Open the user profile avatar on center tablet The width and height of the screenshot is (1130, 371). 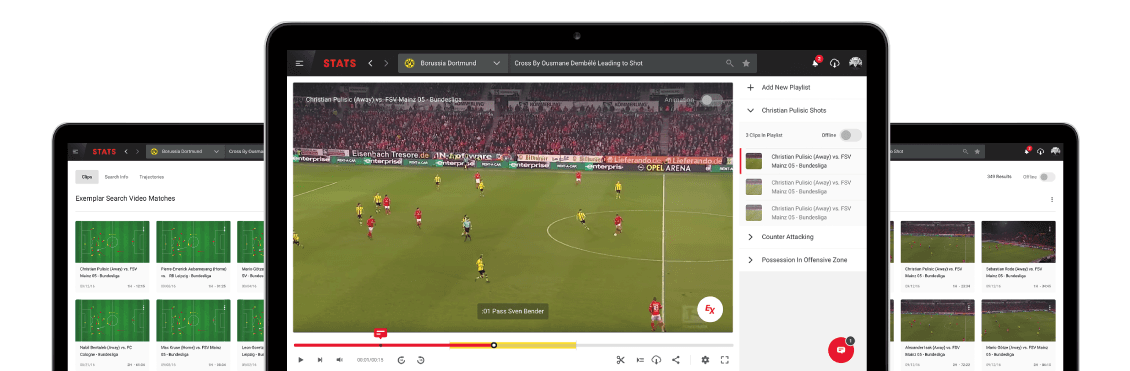(855, 63)
